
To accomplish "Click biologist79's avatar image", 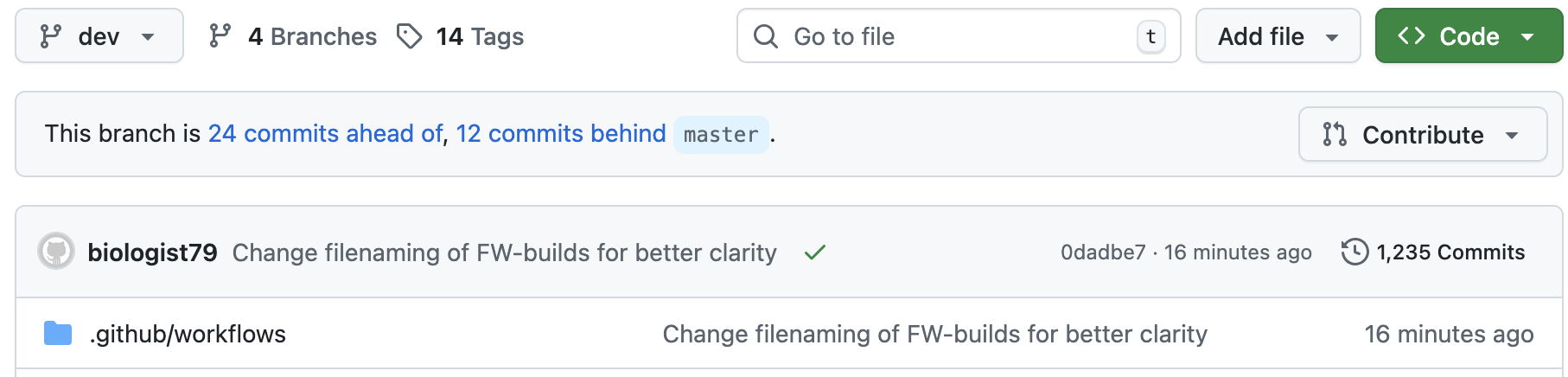I will pyautogui.click(x=56, y=252).
